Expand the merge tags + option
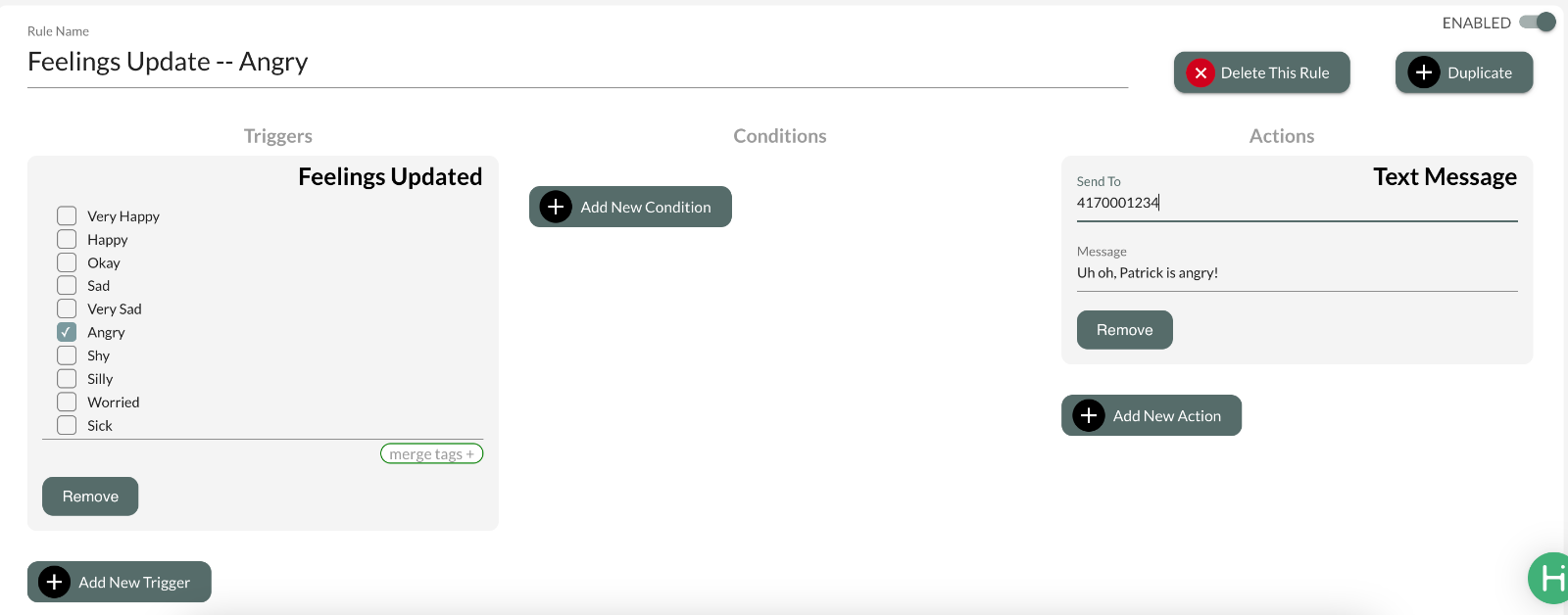 (x=431, y=454)
